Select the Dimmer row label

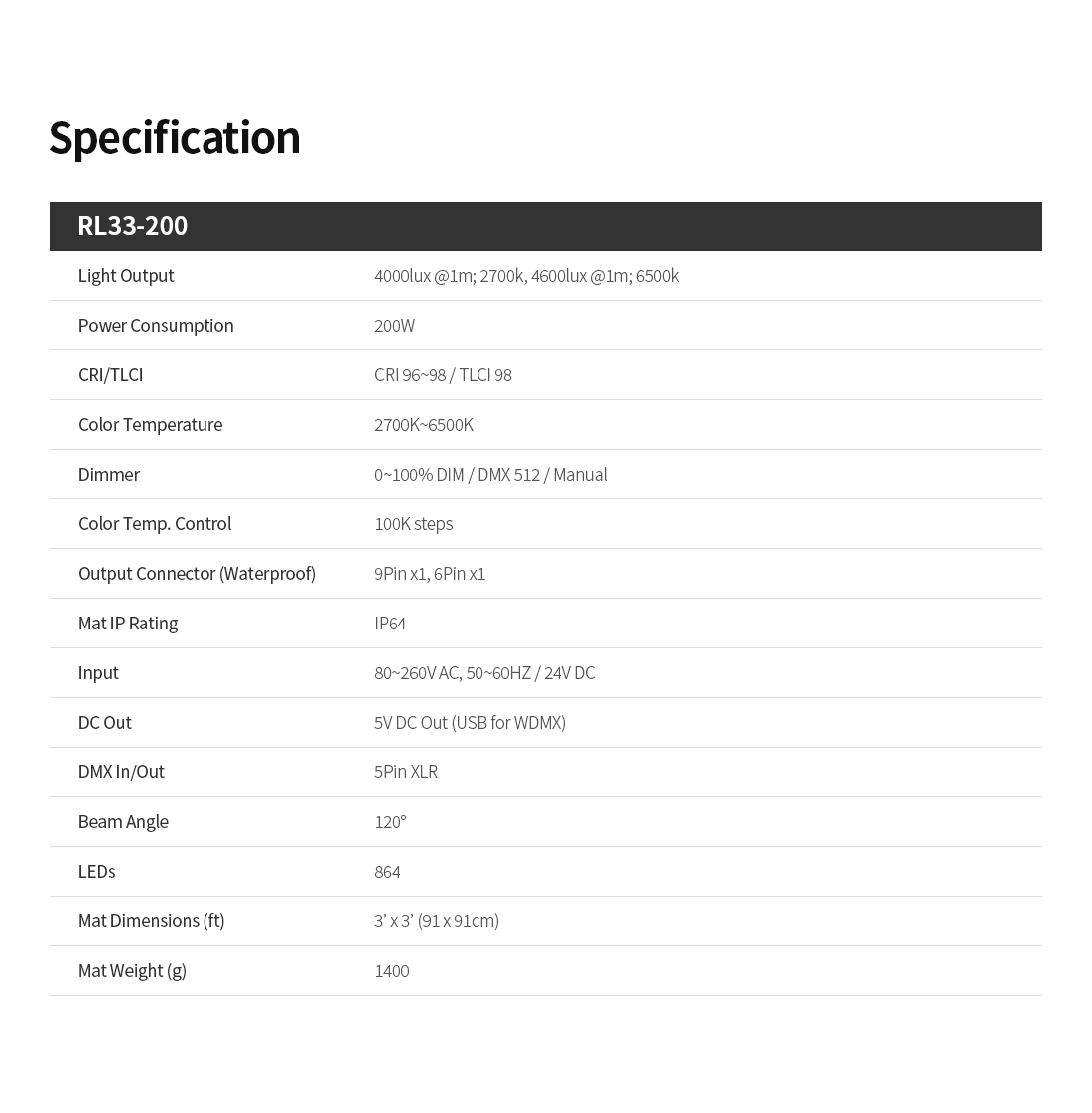(108, 475)
